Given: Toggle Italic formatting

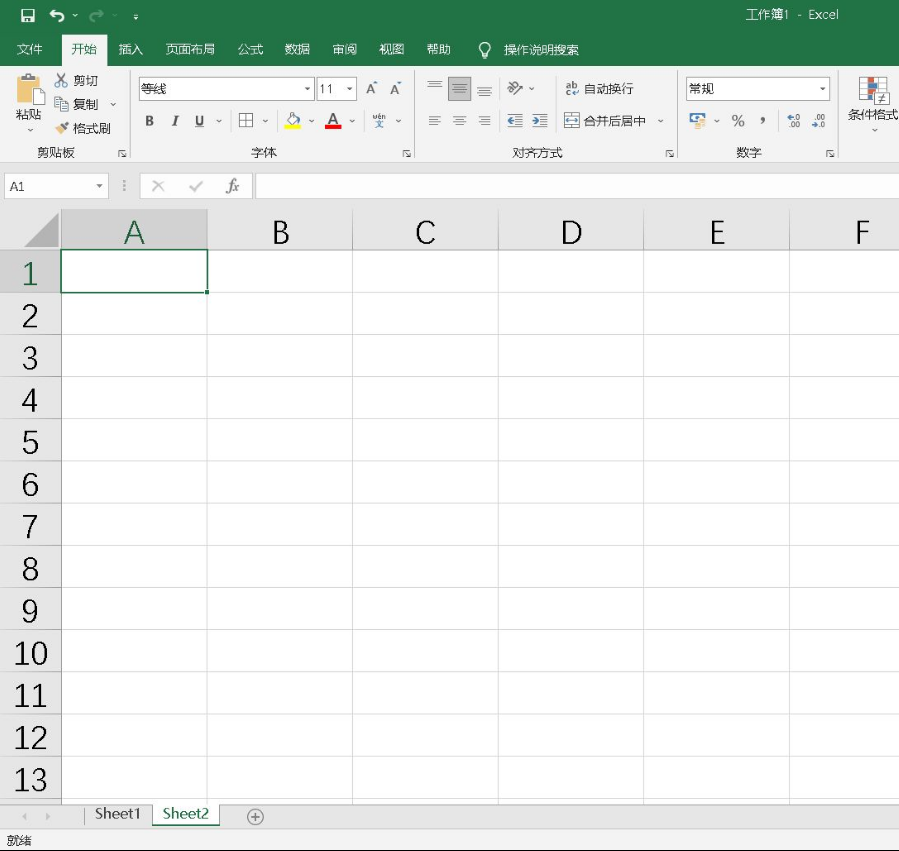Looking at the screenshot, I should 175,121.
